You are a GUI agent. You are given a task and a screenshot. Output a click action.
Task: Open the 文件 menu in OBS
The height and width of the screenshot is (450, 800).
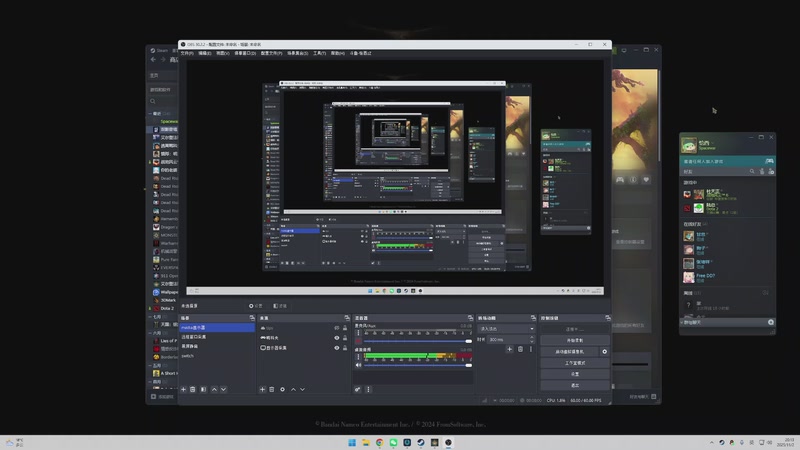click(x=187, y=53)
